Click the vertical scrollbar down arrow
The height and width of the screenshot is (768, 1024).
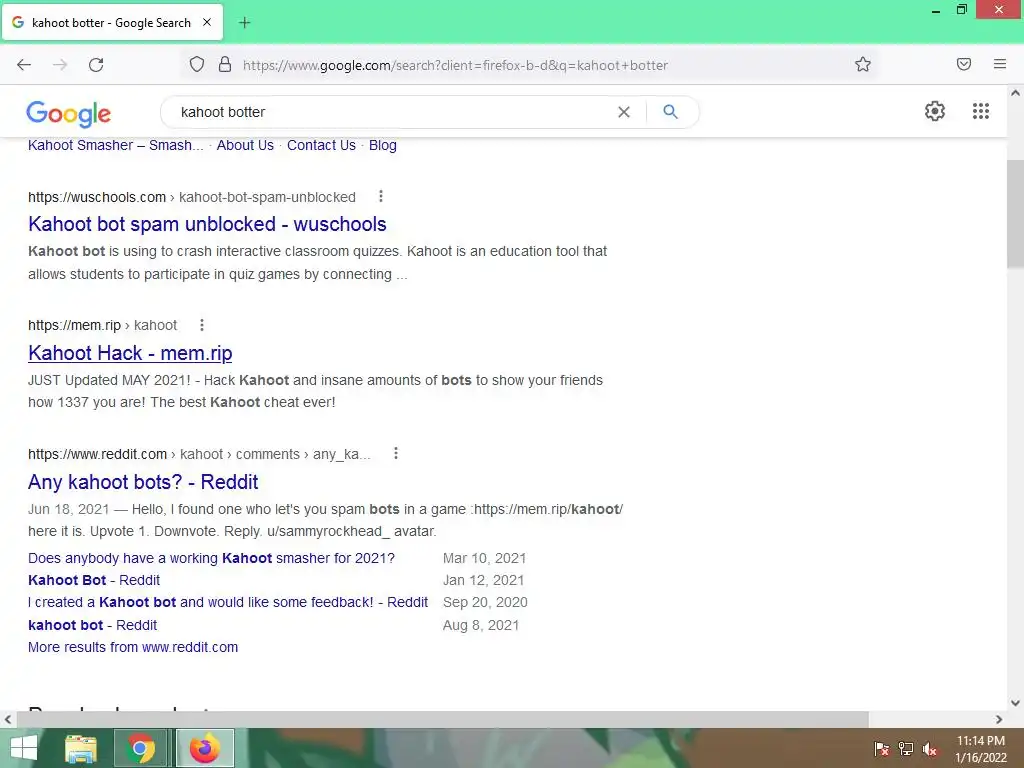(x=1015, y=703)
